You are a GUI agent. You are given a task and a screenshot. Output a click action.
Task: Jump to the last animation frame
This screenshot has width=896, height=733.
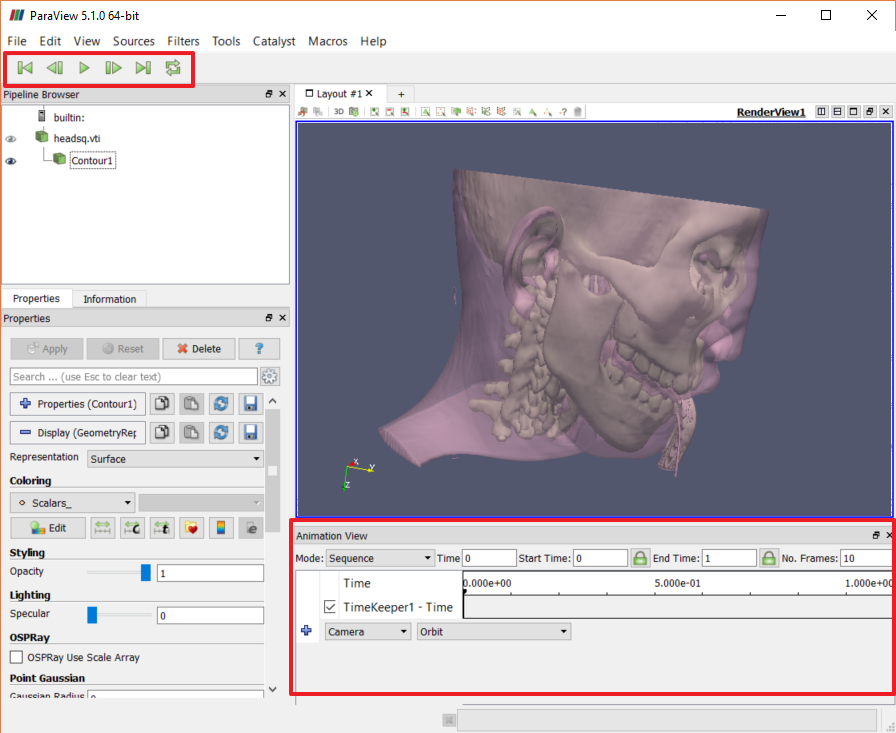point(143,68)
